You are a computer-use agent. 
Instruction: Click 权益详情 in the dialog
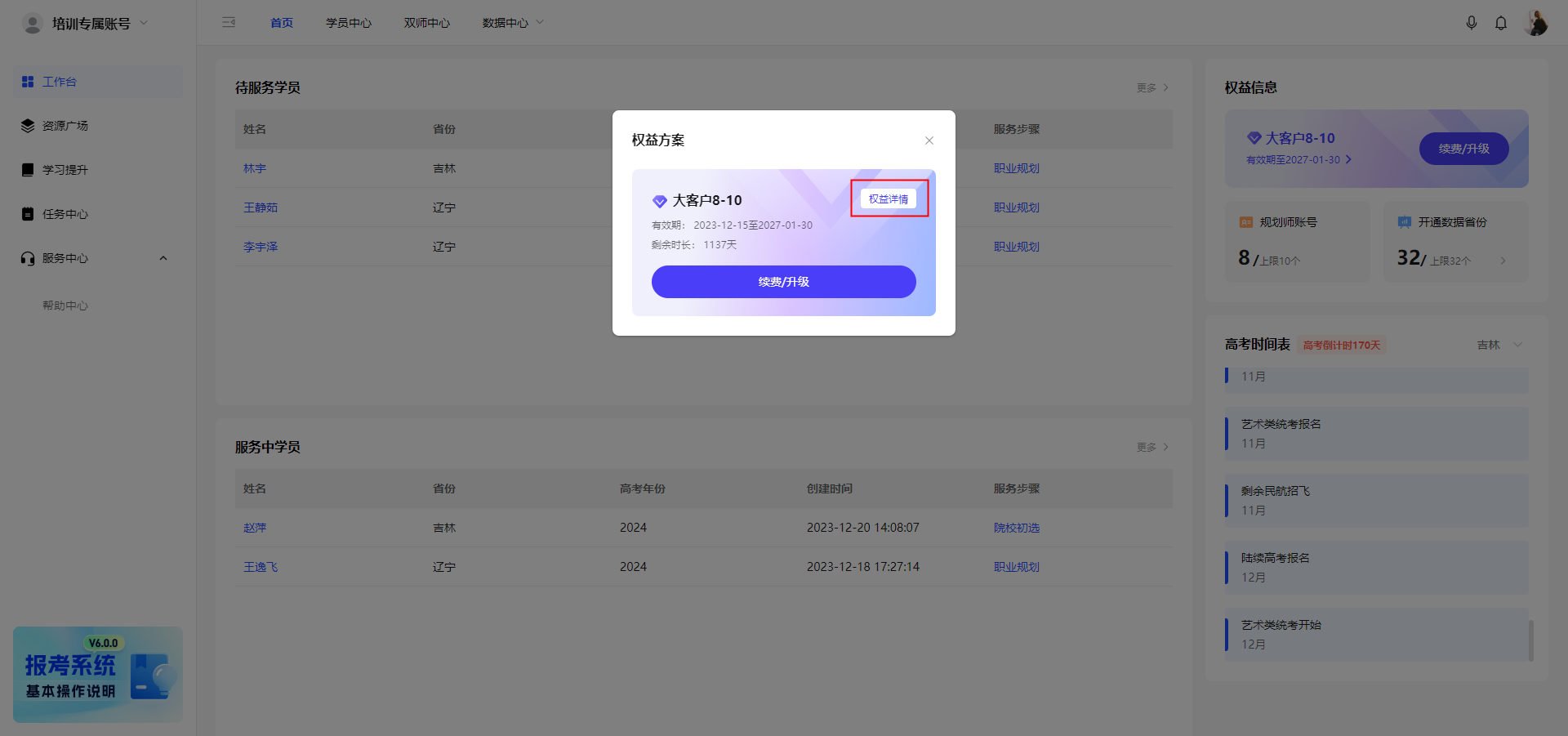point(889,198)
